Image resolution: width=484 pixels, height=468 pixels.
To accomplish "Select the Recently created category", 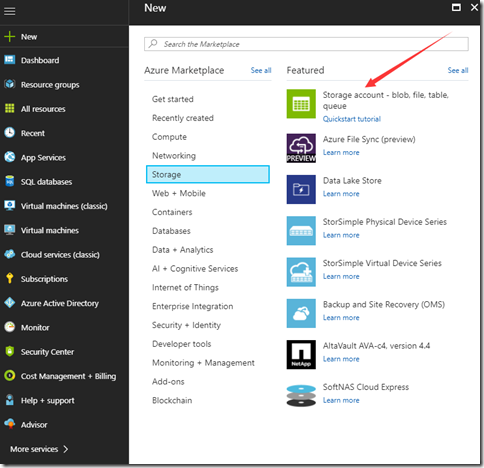I will coord(183,118).
